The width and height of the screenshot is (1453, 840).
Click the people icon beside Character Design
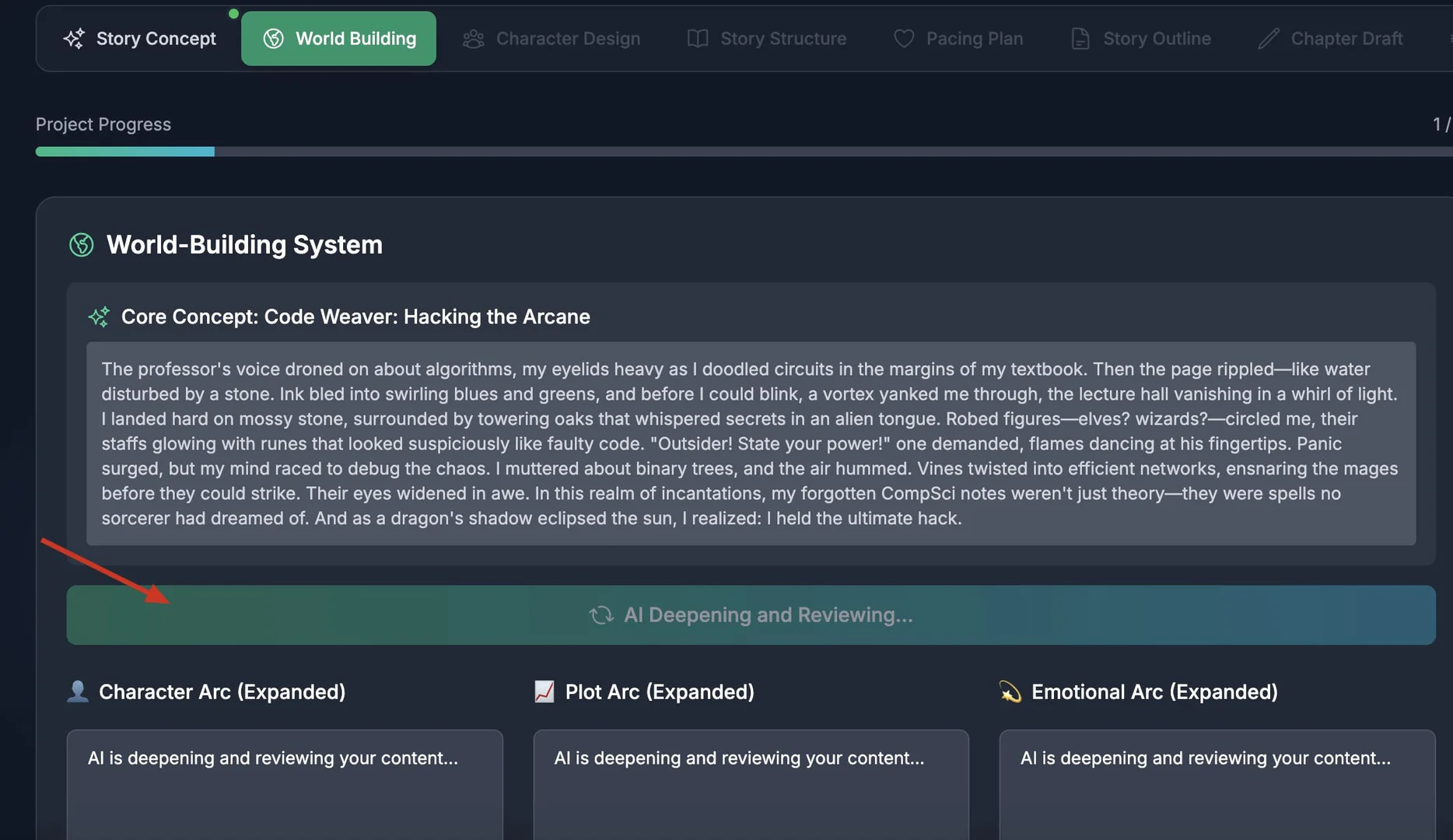pyautogui.click(x=471, y=38)
